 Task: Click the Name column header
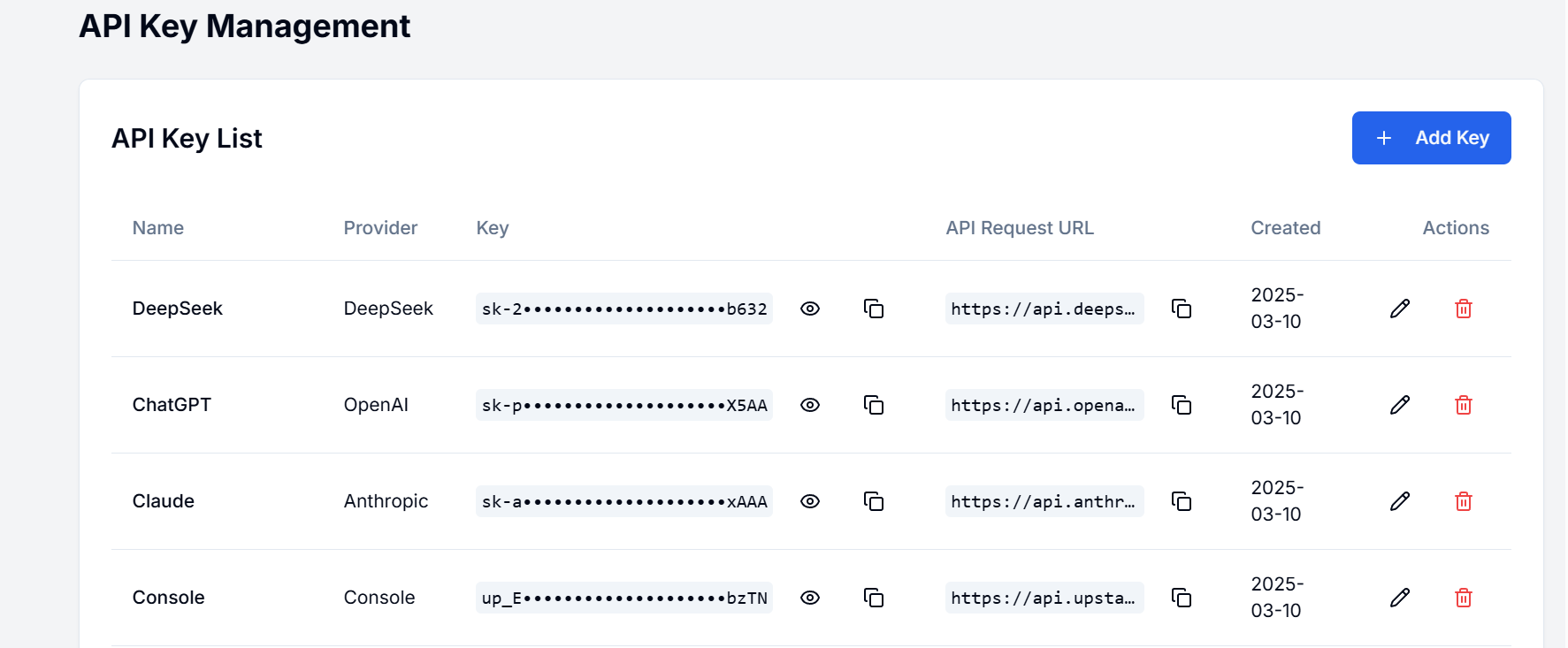tap(158, 228)
